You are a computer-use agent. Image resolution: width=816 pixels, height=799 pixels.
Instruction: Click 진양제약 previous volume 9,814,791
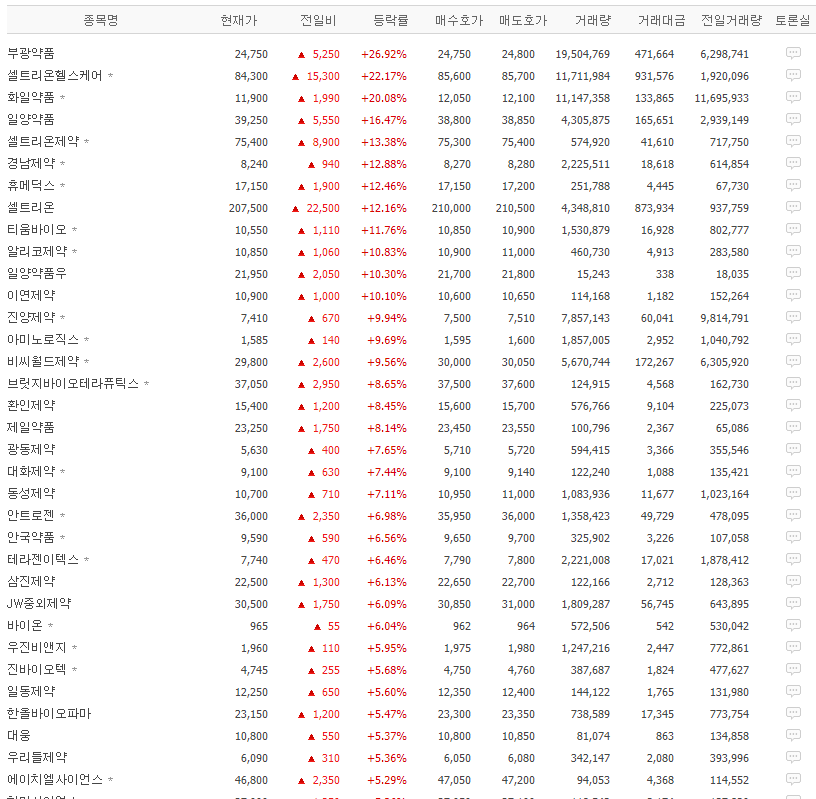coord(724,318)
